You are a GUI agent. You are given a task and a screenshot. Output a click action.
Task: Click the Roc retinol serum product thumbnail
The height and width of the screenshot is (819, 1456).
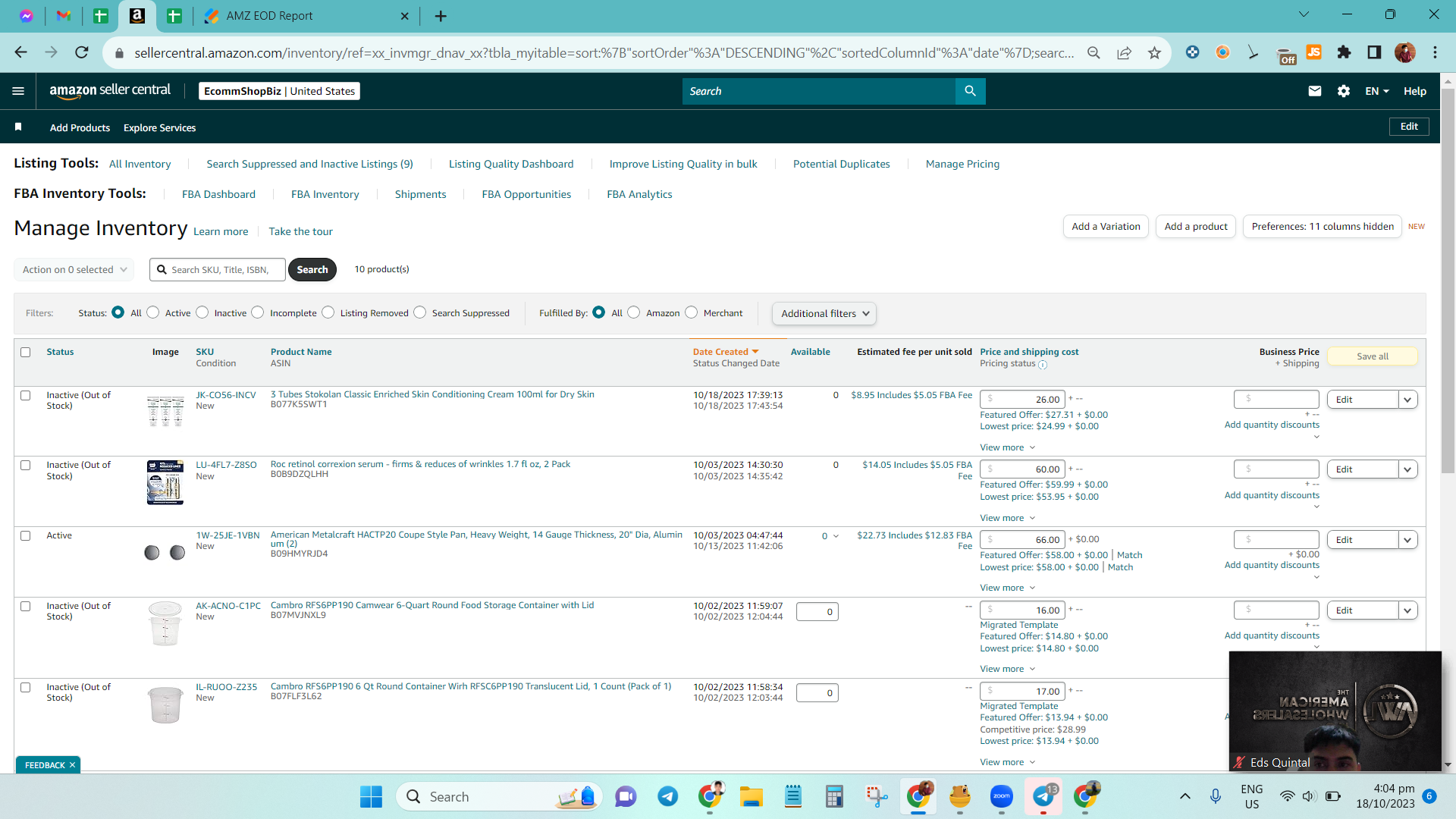coord(165,482)
